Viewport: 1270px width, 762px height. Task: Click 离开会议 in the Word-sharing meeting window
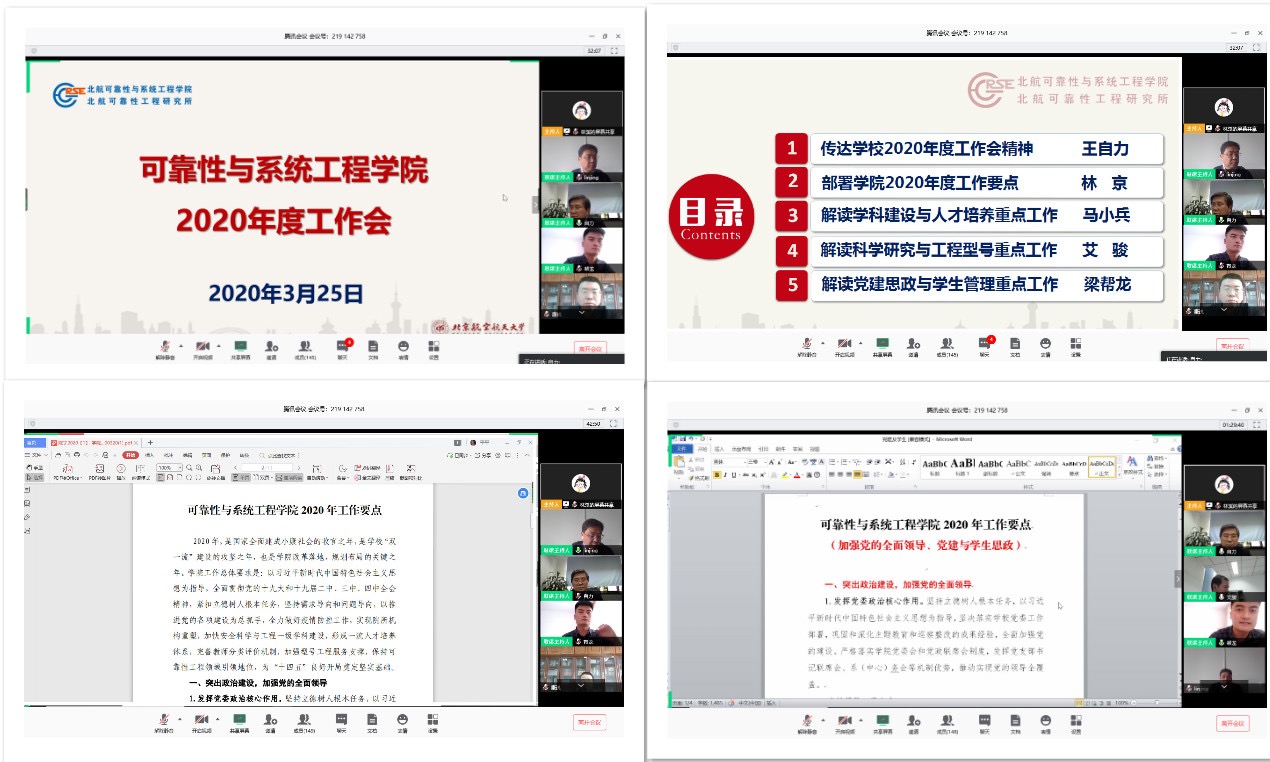coord(1232,723)
